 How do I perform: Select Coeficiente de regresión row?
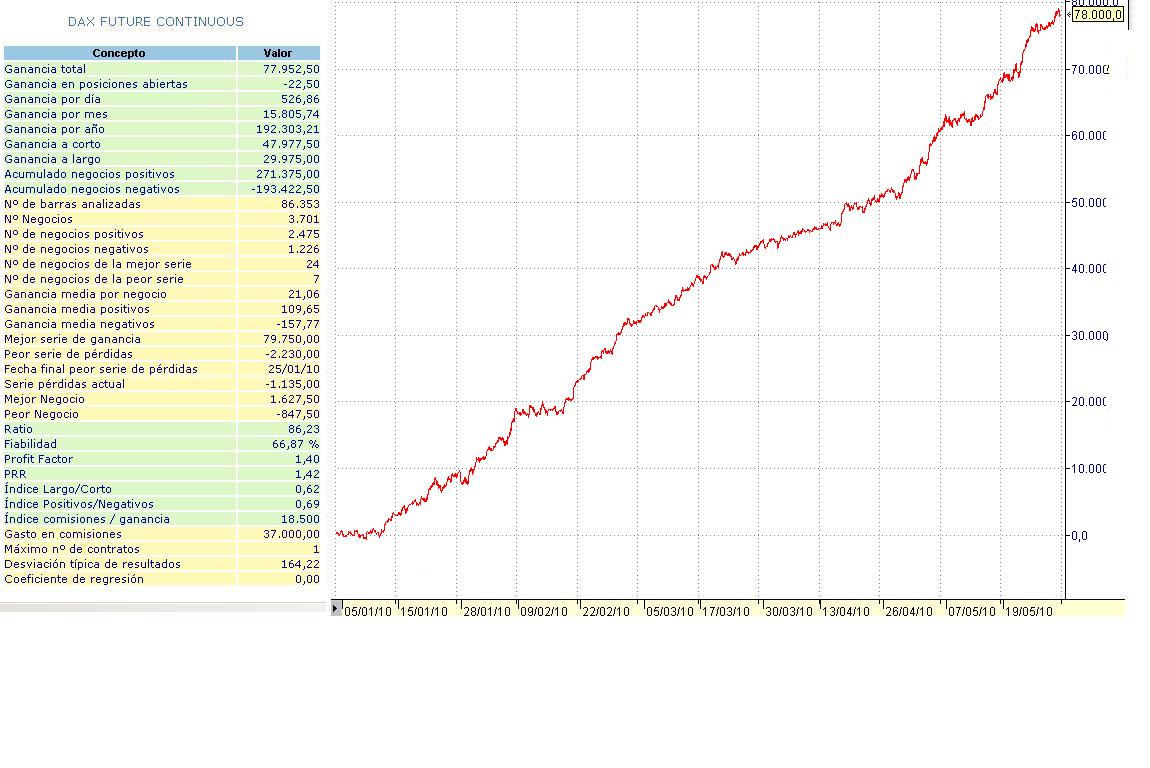pyautogui.click(x=162, y=579)
